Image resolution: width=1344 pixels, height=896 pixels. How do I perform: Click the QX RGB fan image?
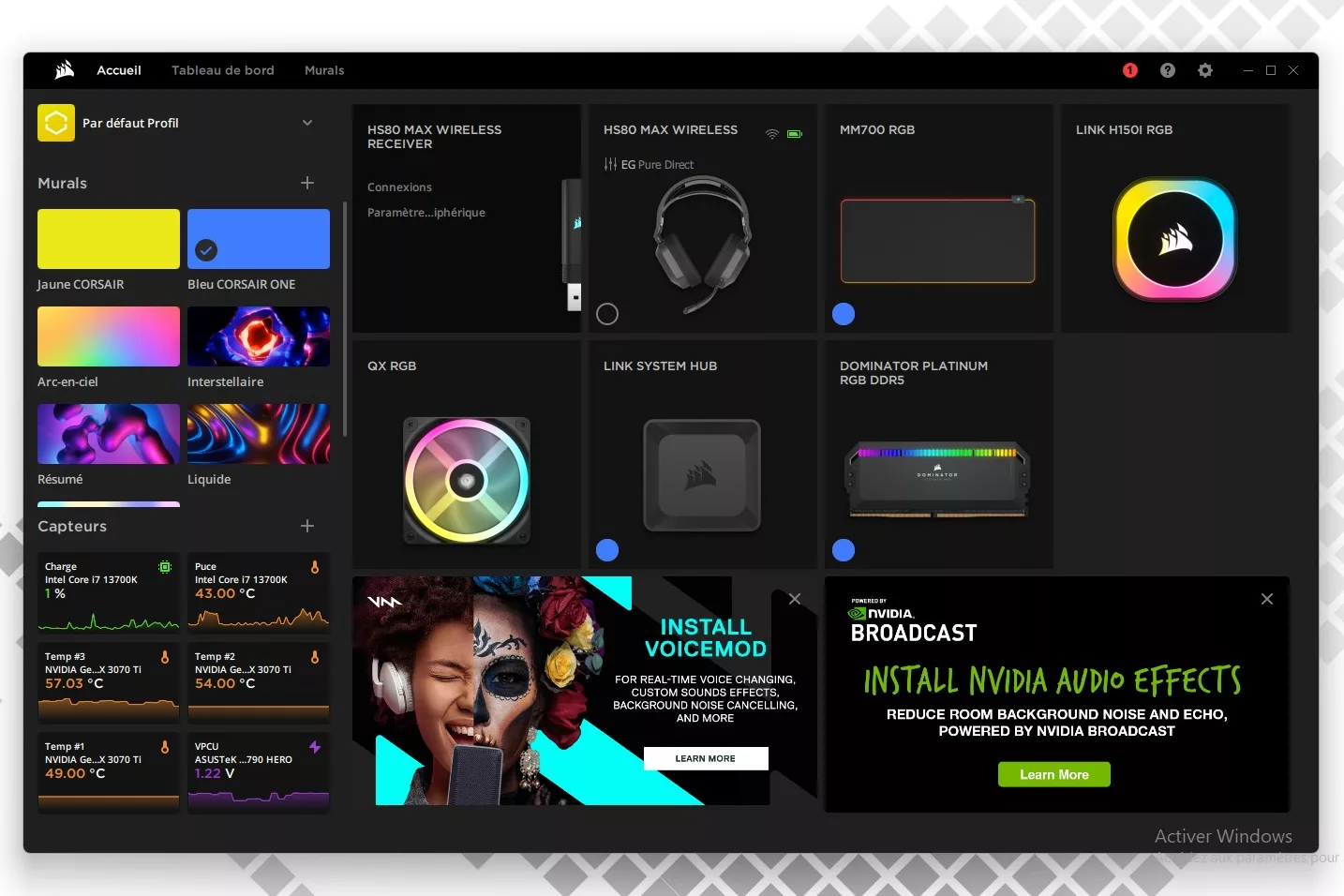(x=467, y=481)
